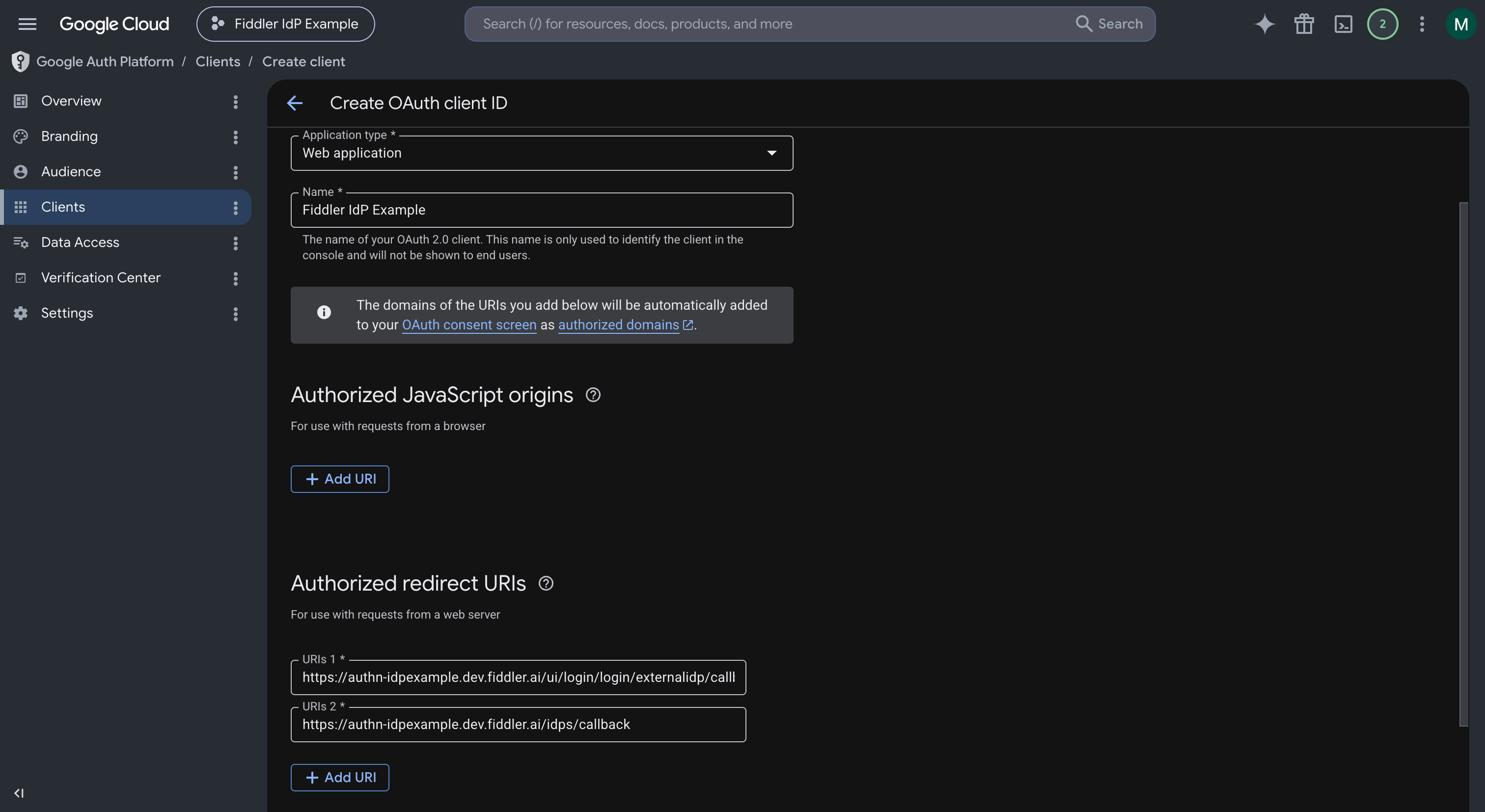The width and height of the screenshot is (1485, 812).
Task: Collapse the sidebar with bottom-left arrow icon
Action: pos(19,793)
